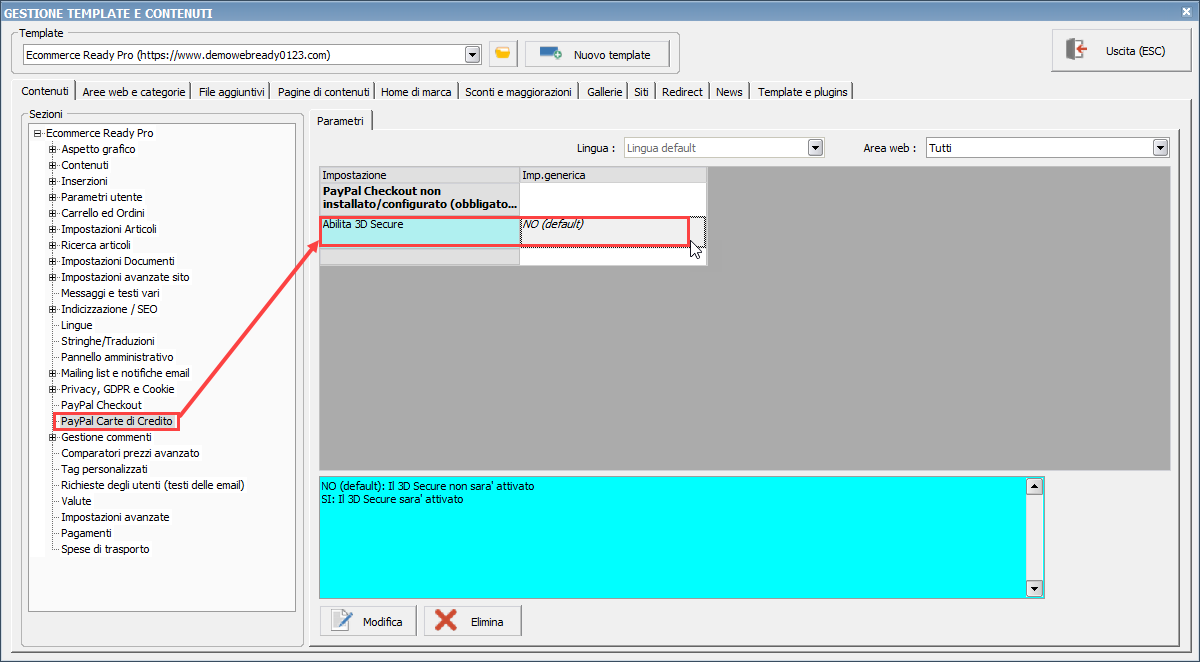
Task: Click scroll down arrow in description box
Action: click(x=1035, y=589)
